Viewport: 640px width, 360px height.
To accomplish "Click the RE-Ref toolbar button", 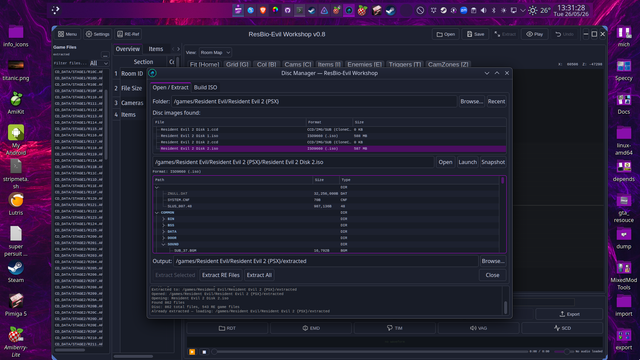I will click(128, 34).
